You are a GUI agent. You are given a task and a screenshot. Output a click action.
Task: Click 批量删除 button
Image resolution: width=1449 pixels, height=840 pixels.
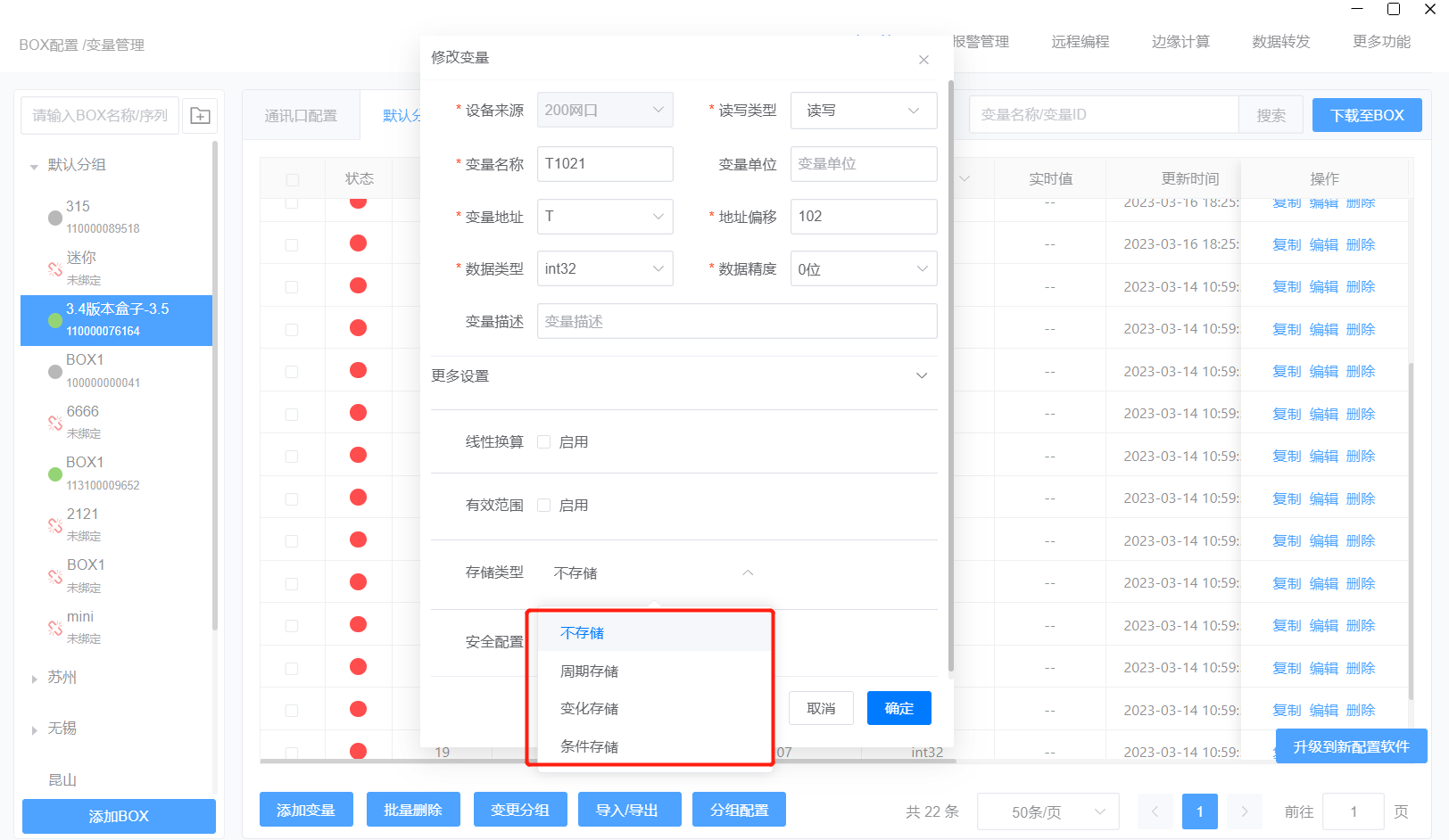413,810
